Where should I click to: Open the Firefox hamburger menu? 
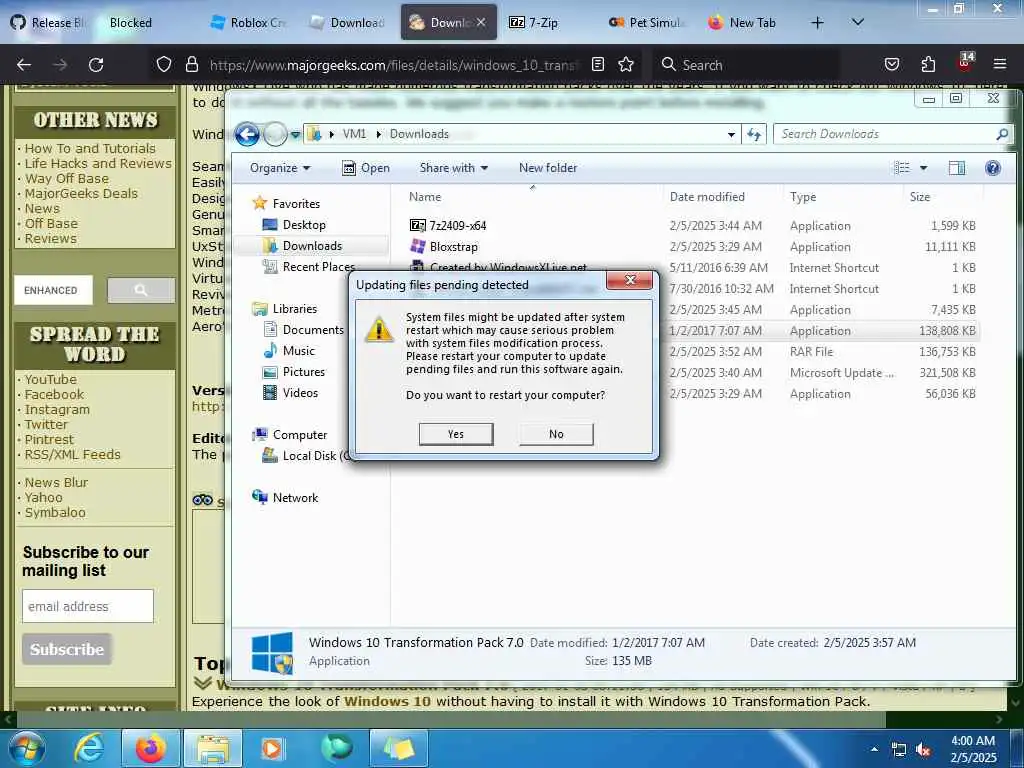pos(999,64)
